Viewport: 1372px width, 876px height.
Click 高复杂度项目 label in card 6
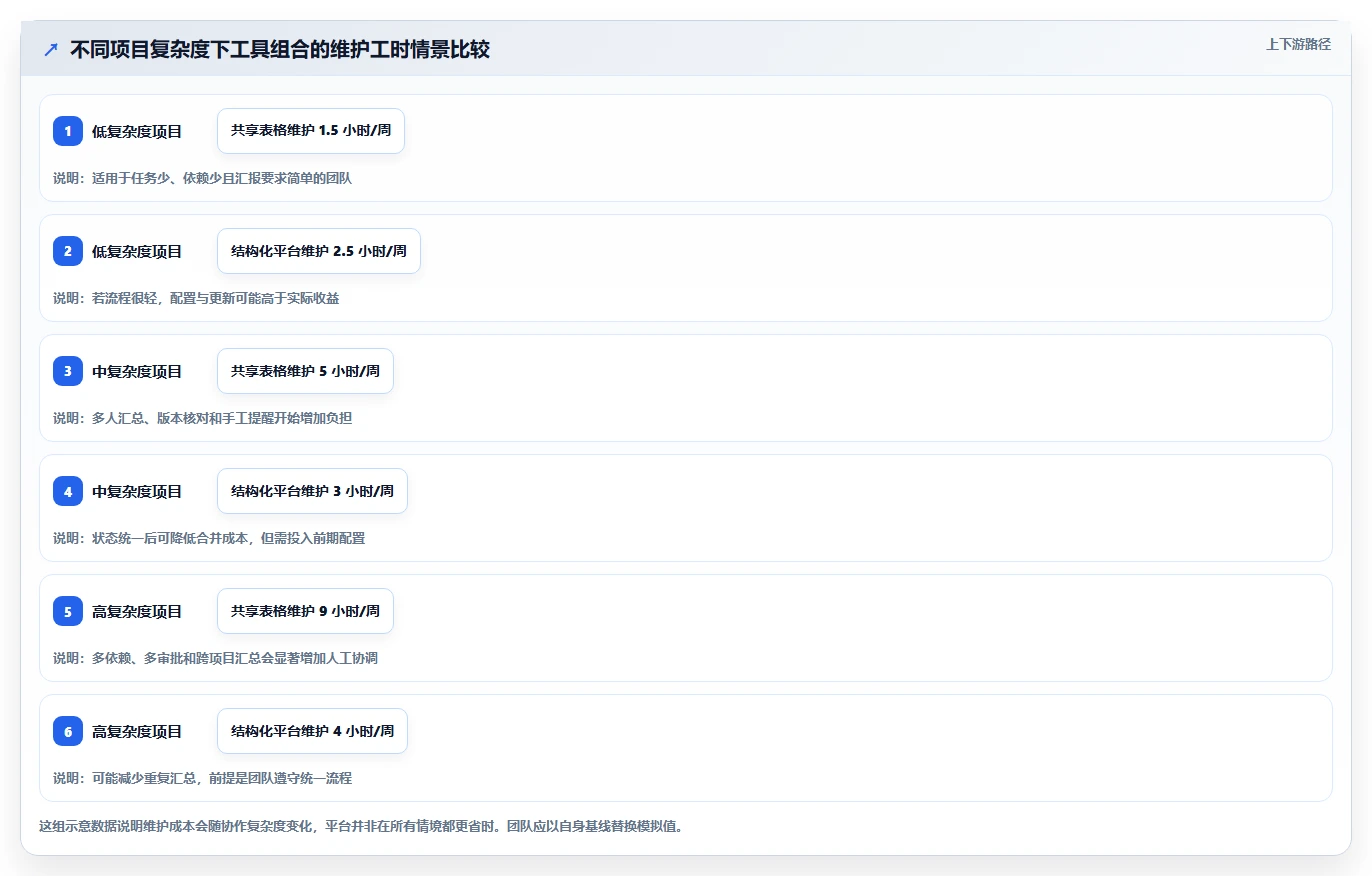tap(137, 731)
